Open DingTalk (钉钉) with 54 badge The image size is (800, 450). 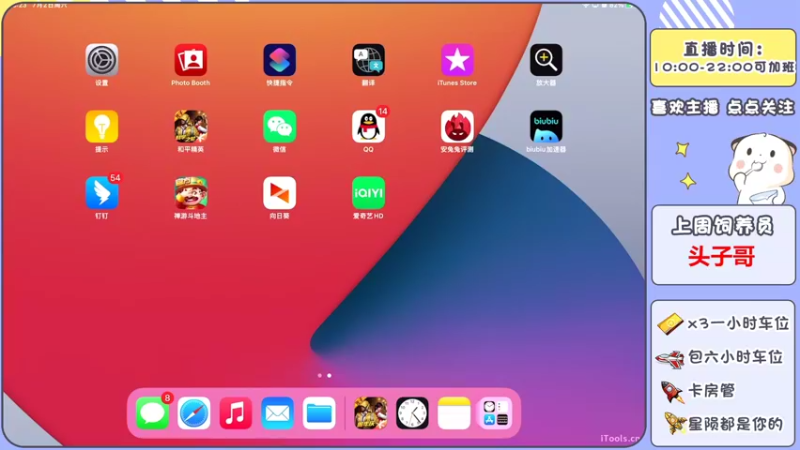[102, 193]
